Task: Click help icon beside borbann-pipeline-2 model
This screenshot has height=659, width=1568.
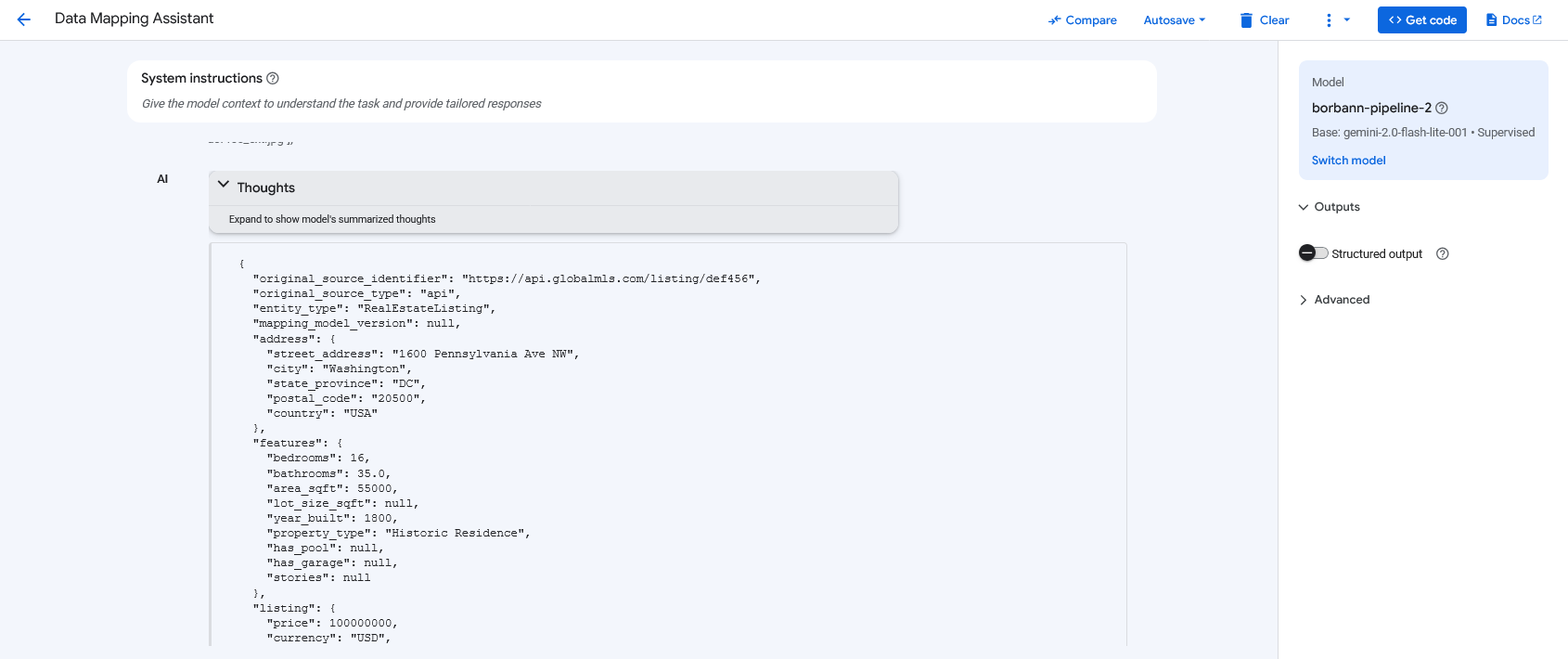Action: pos(1442,109)
